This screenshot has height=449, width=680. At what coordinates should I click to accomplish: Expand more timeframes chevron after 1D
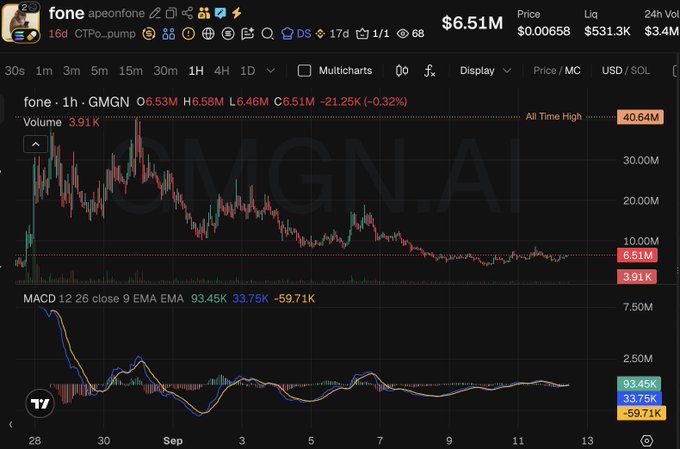(271, 70)
